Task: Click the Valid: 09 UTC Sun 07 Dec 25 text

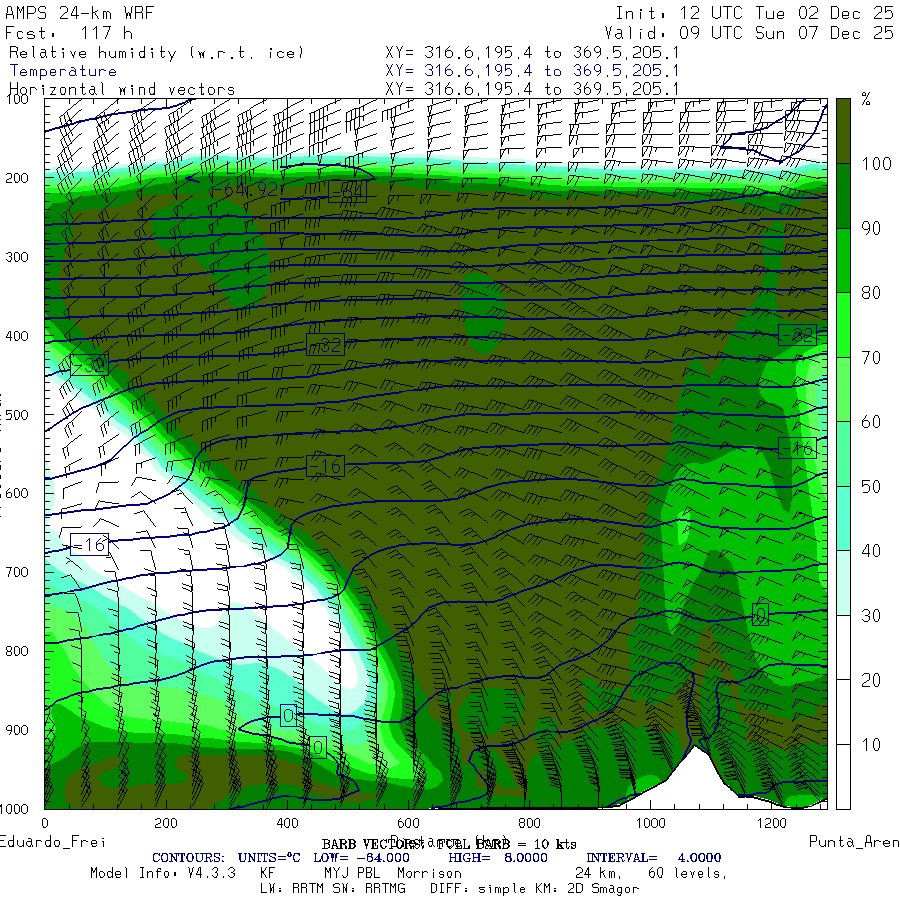Action: (x=755, y=33)
